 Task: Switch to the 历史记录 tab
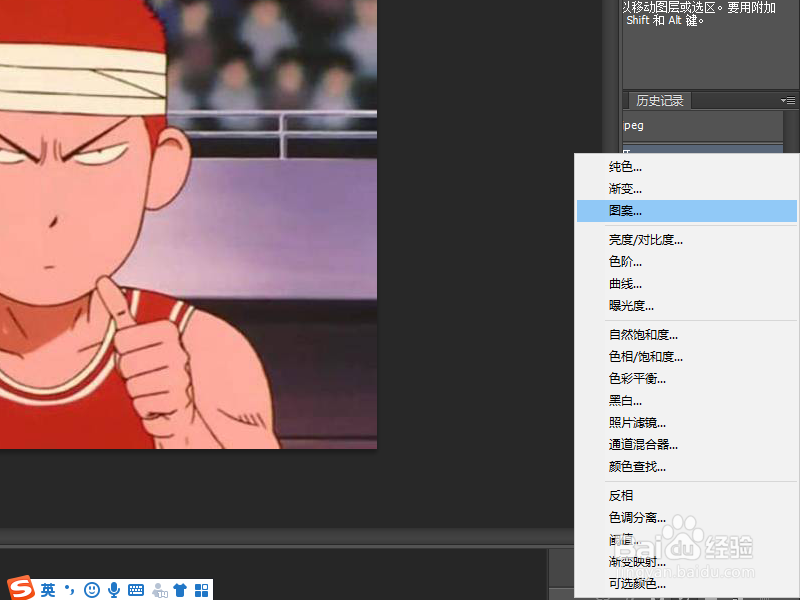pos(660,101)
